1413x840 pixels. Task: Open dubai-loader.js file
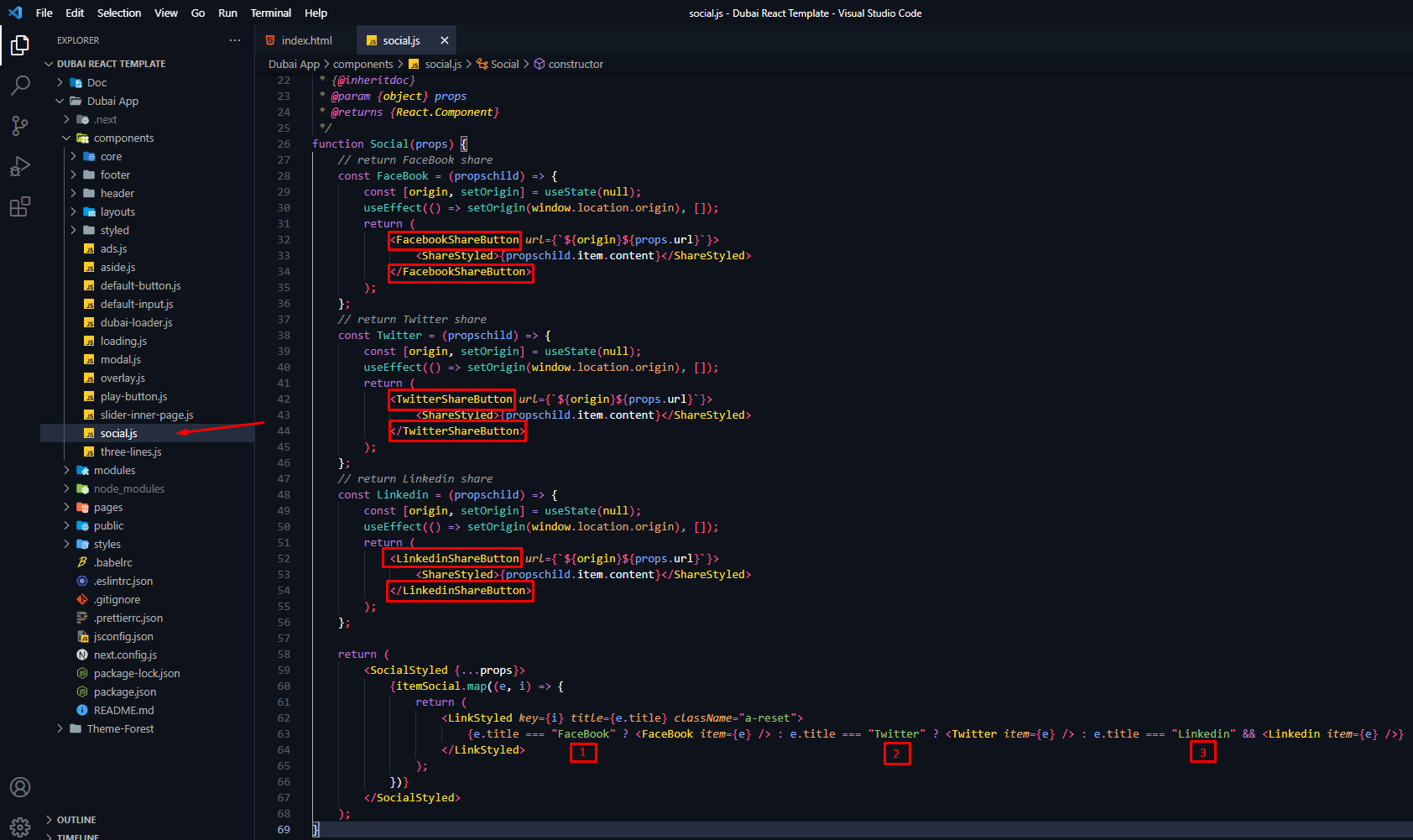(148, 323)
